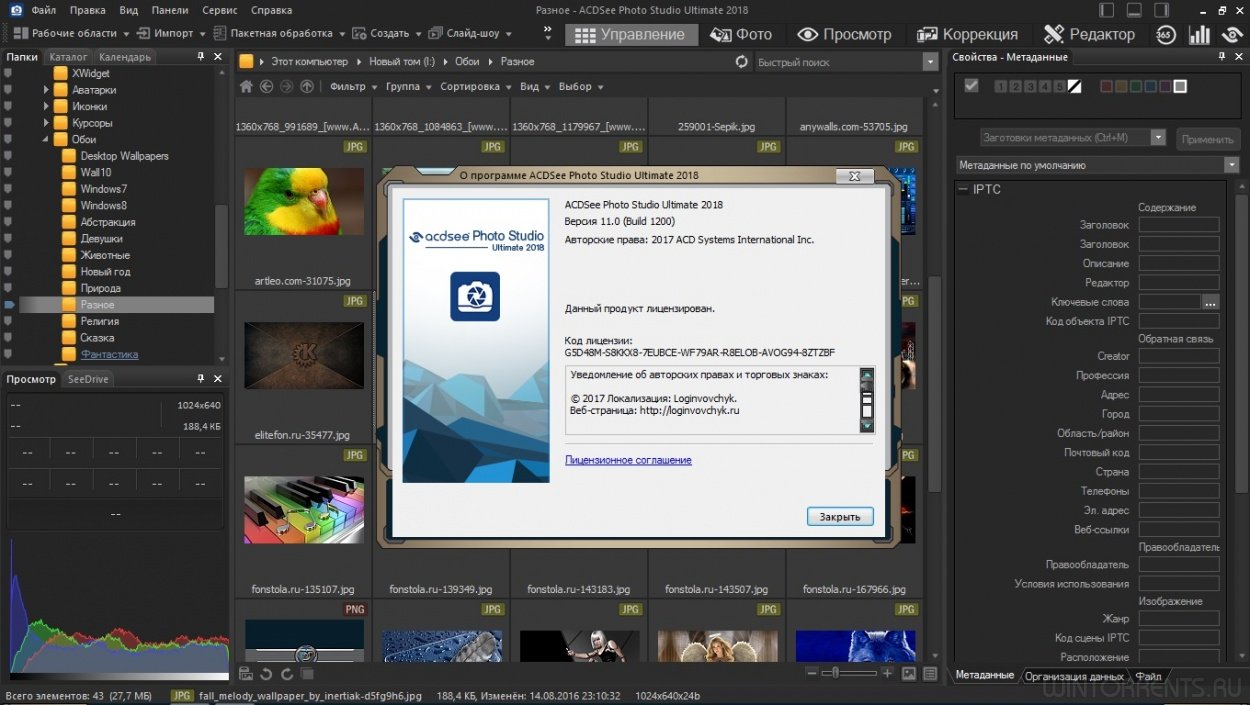Open the Dashboard bar chart icon
Image resolution: width=1250 pixels, height=705 pixels.
(1199, 34)
